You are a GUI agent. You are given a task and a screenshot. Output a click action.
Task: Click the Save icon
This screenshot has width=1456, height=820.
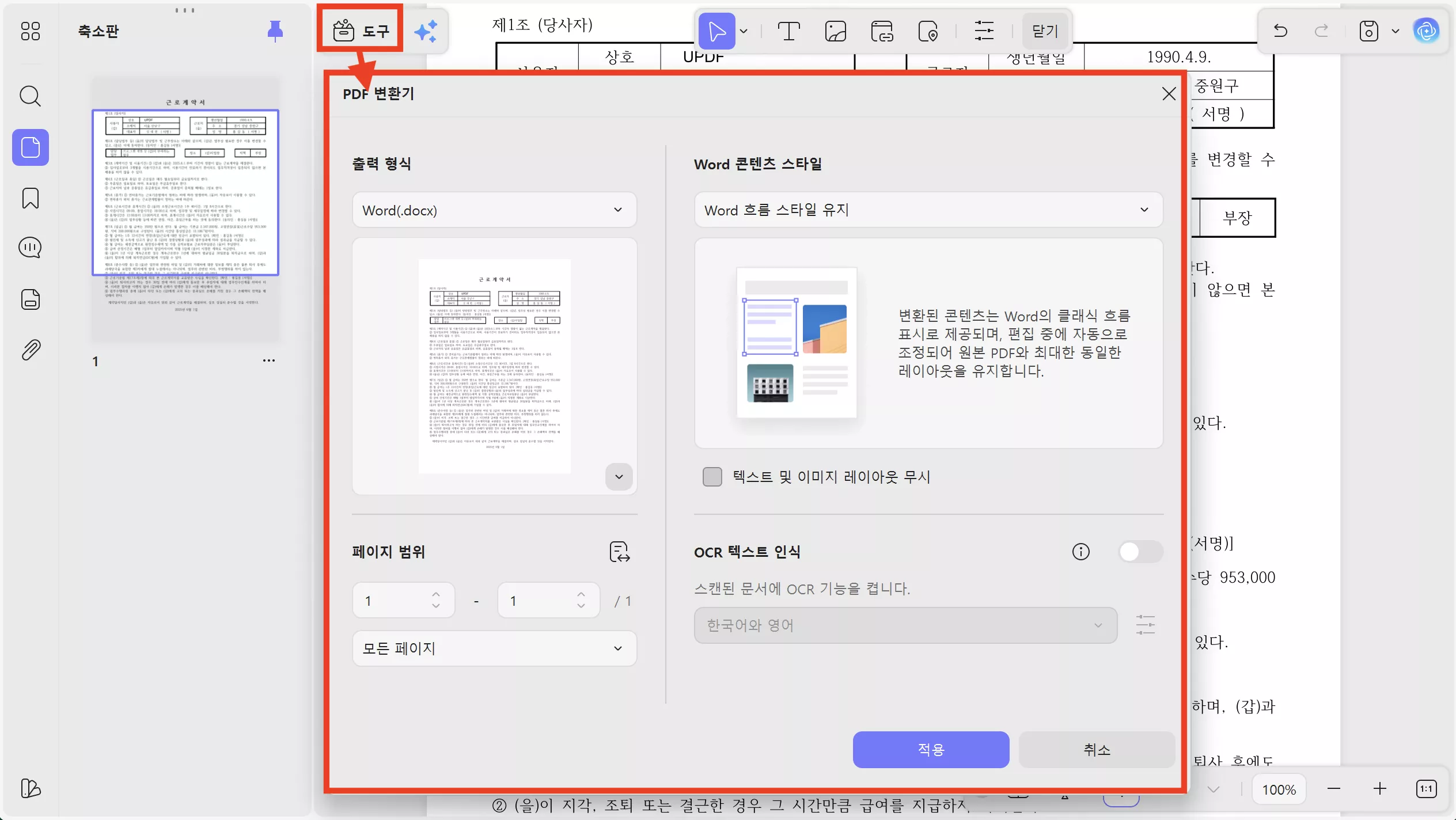(1367, 31)
